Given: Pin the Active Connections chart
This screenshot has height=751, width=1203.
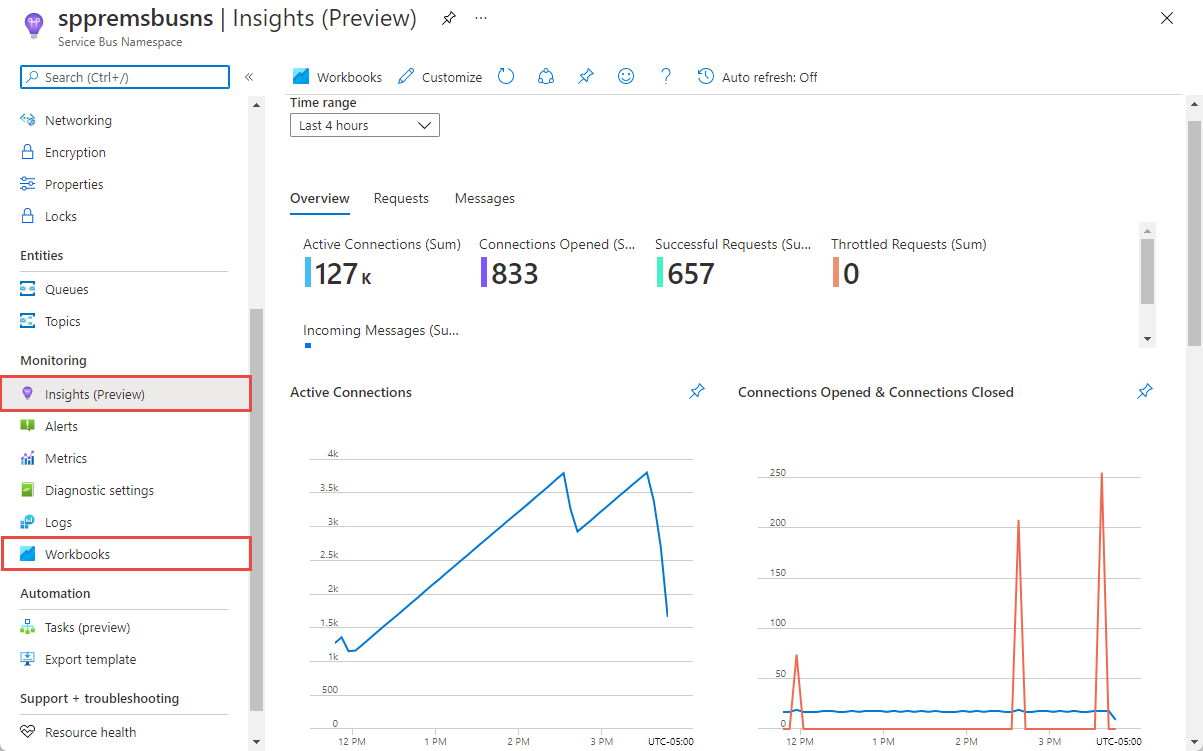Looking at the screenshot, I should tap(697, 392).
